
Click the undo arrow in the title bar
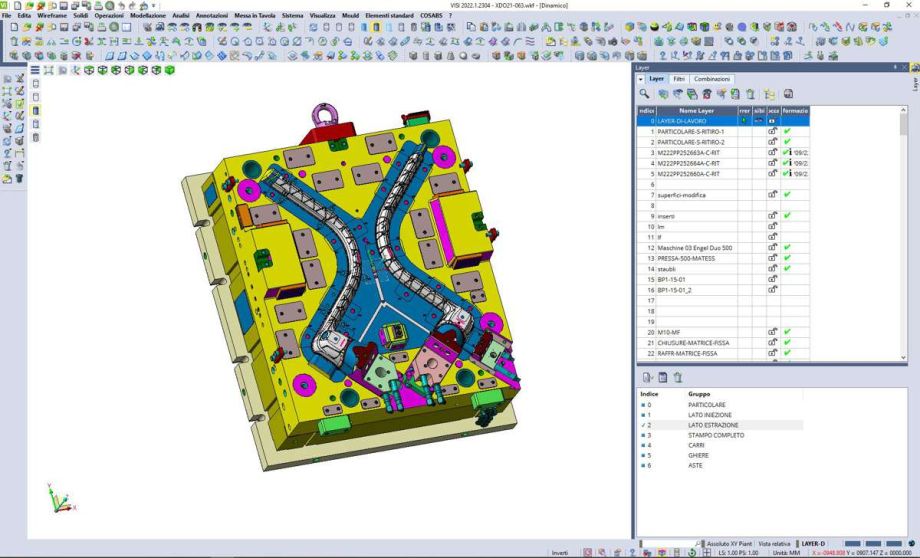(121, 5)
